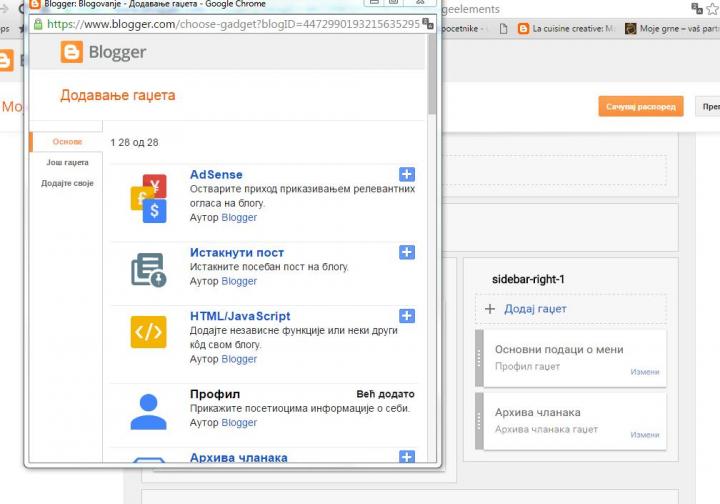Click the Blogger logo in popup header

[103, 52]
